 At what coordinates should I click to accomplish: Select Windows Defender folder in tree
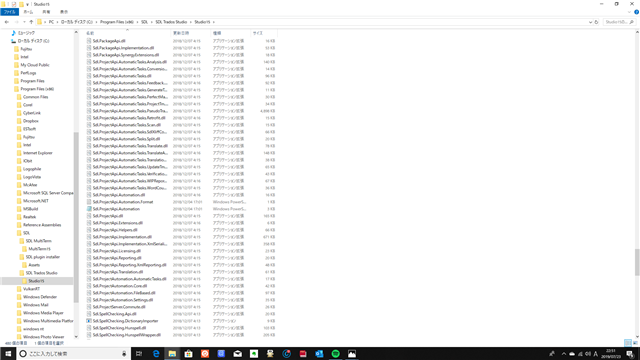40,297
